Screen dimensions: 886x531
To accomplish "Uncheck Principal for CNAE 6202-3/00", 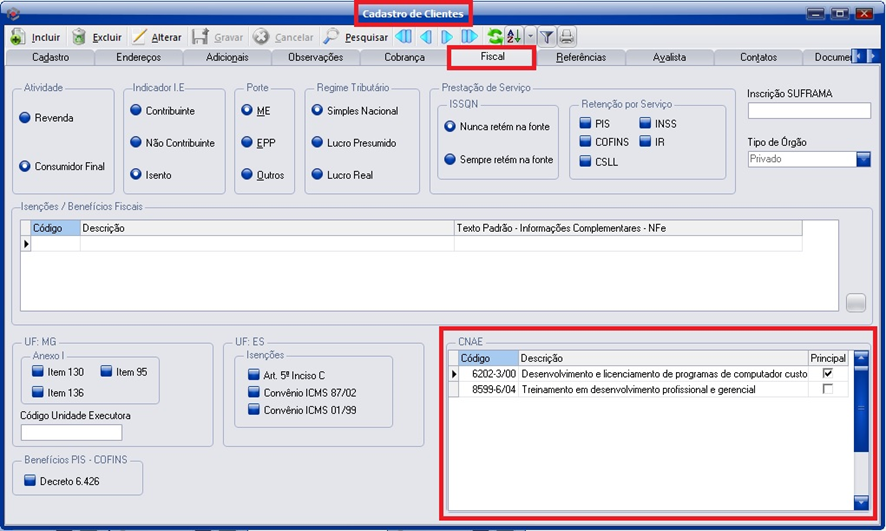I will pyautogui.click(x=826, y=373).
